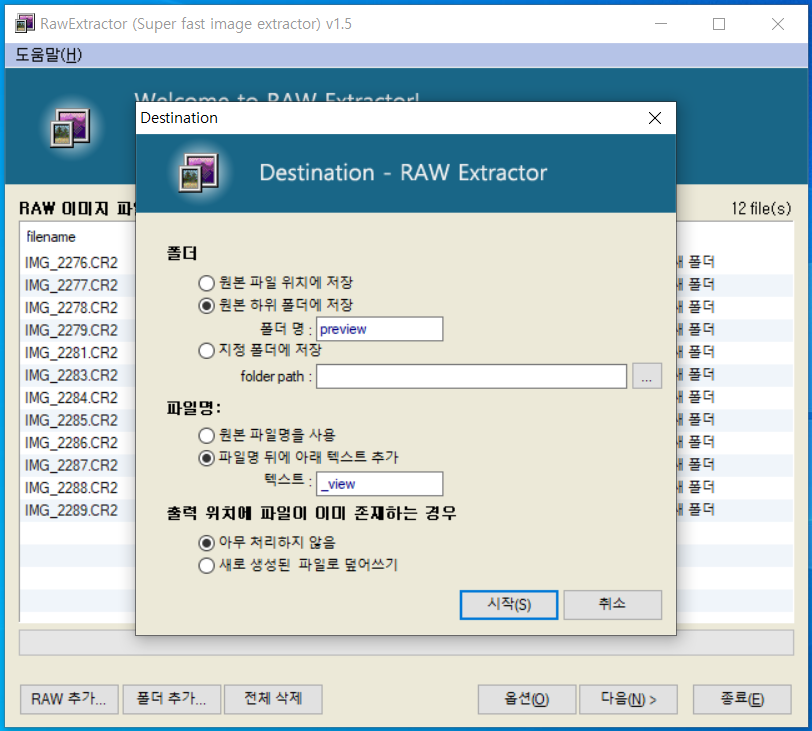
Task: Open folder browse dialog with ... button
Action: pos(647,376)
